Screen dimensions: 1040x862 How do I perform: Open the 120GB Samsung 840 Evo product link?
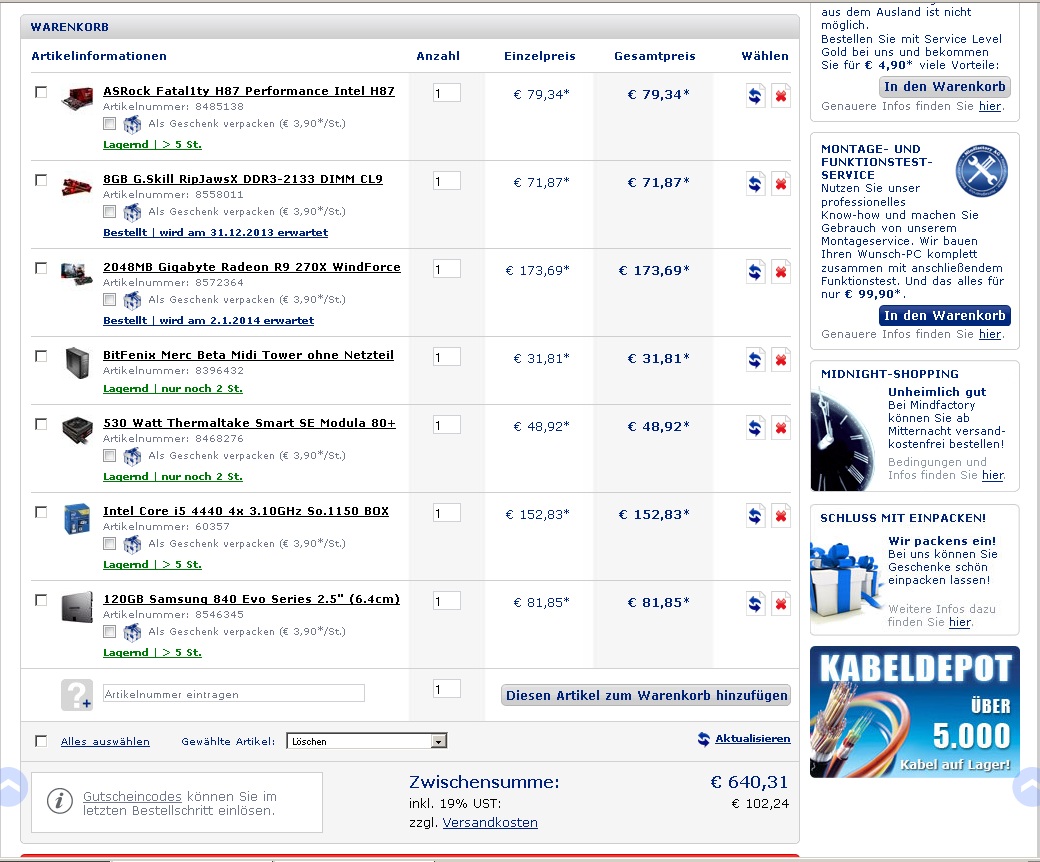point(251,599)
